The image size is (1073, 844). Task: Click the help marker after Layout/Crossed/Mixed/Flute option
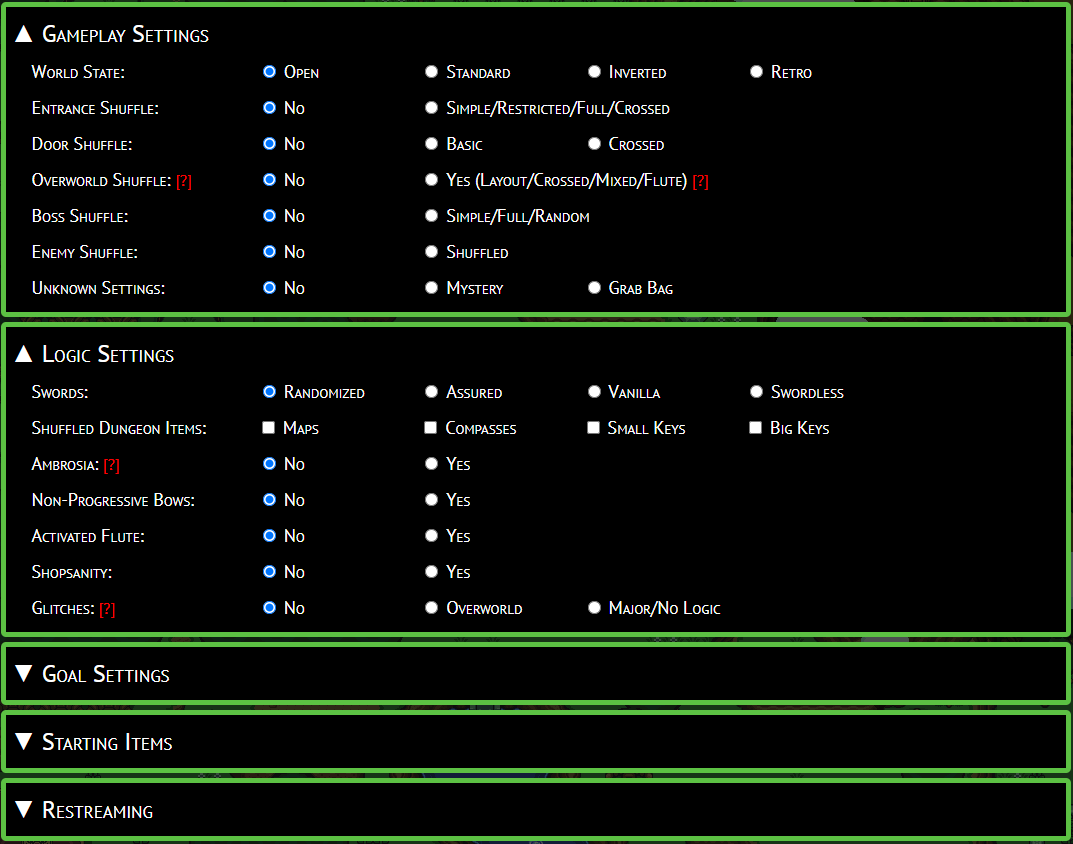tap(700, 181)
